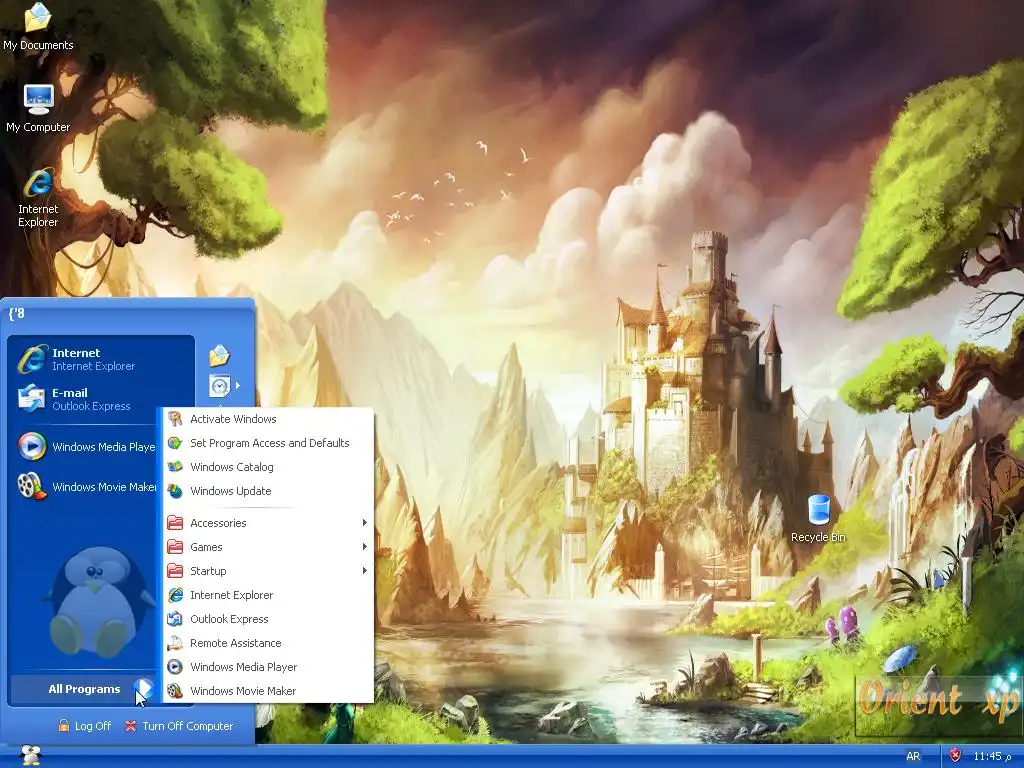Screen dimensions: 1024x768
Task: Click the Remote Assistance icon
Action: coord(175,643)
